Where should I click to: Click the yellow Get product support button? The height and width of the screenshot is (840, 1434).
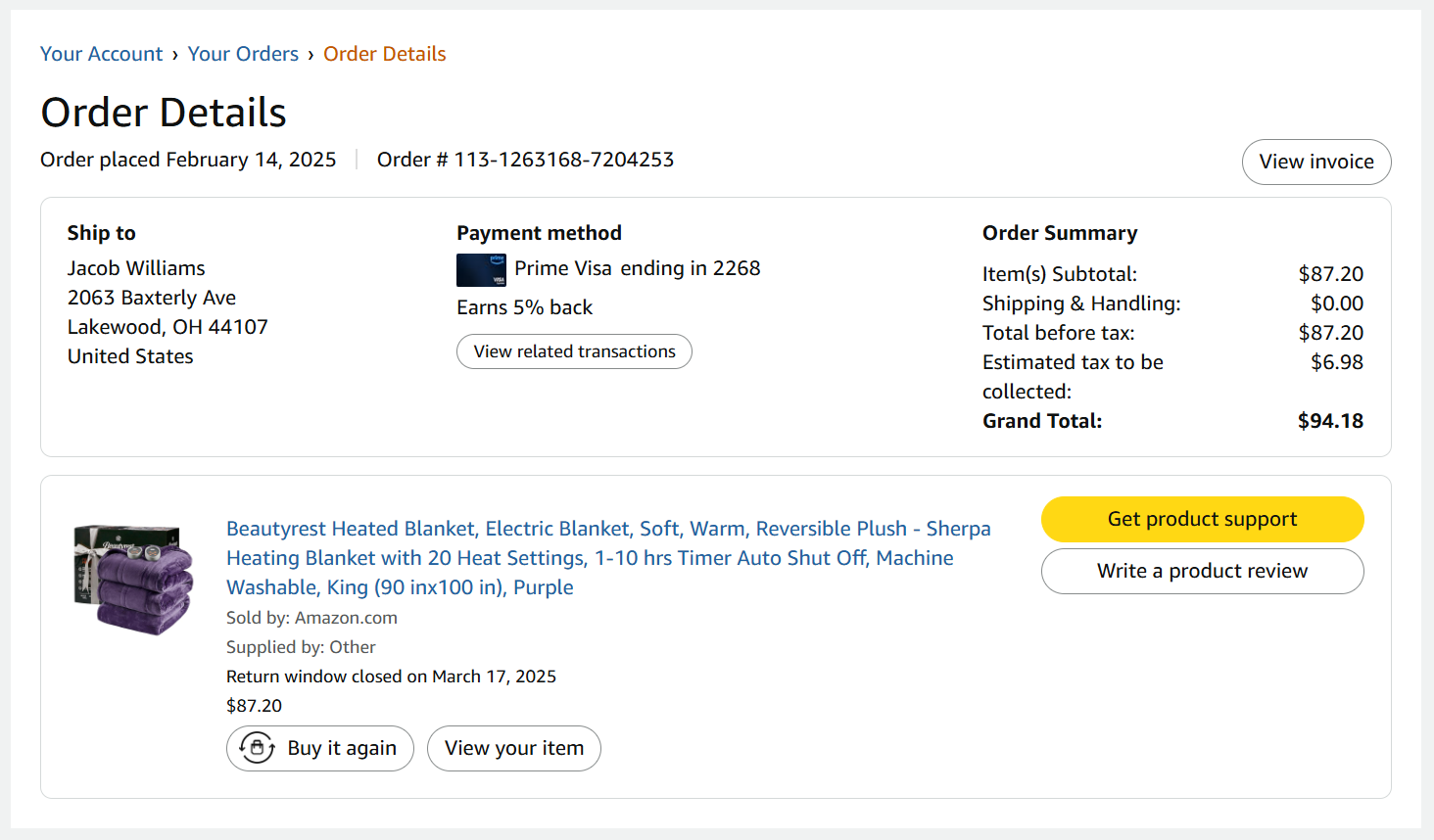point(1202,519)
